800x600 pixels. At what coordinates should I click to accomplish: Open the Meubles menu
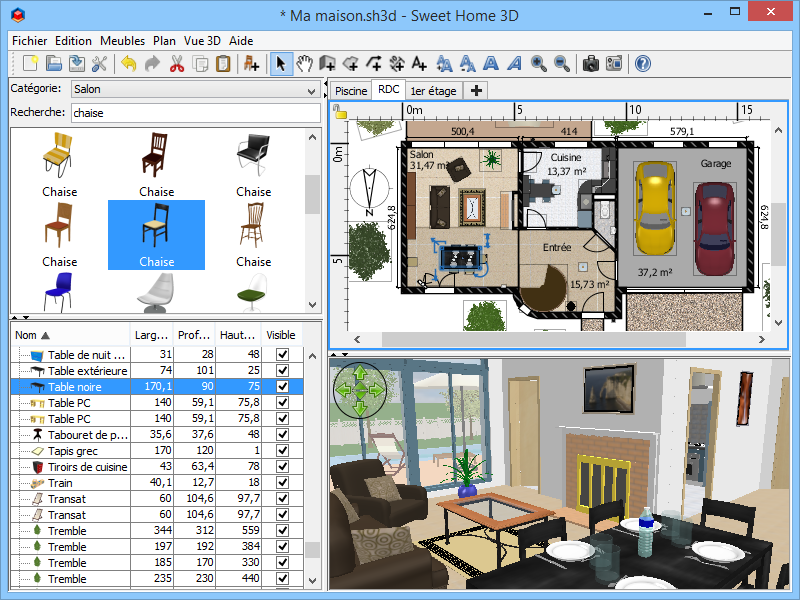[x=122, y=41]
